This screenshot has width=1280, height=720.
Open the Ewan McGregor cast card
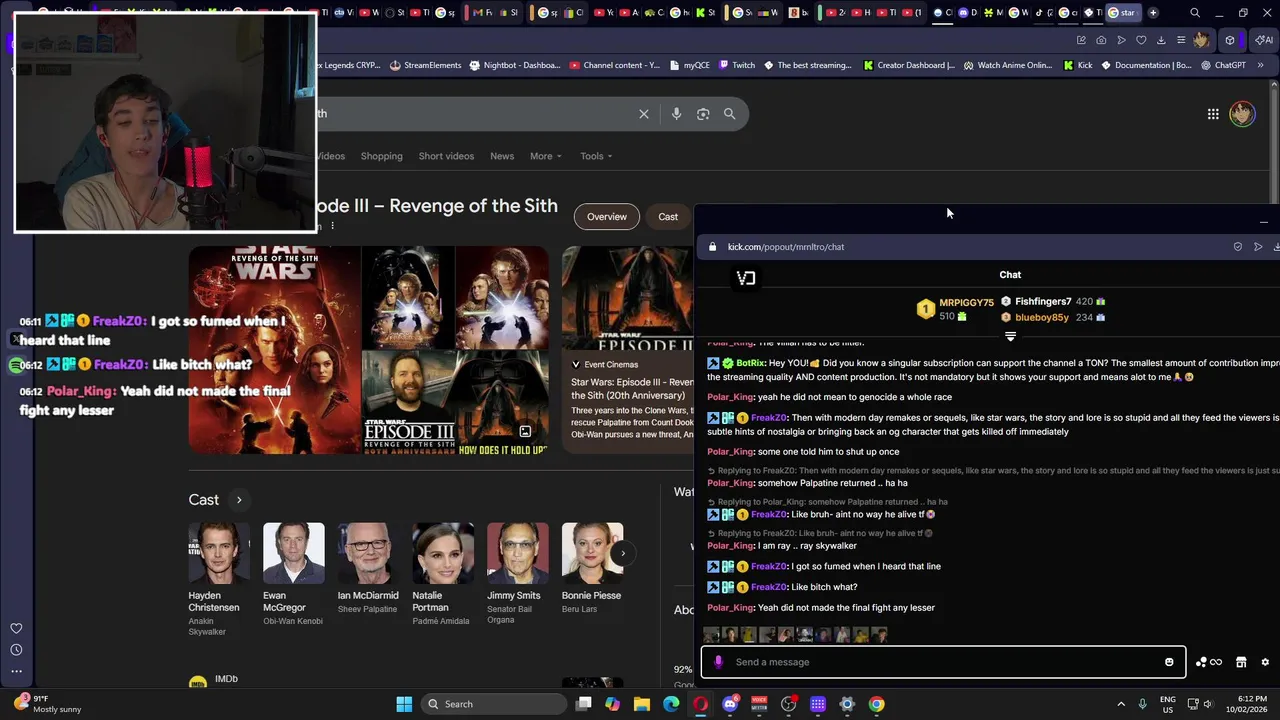(293, 575)
